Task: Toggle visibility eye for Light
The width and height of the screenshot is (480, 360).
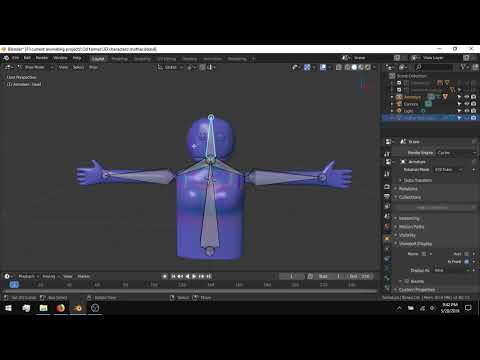Action: [466, 111]
